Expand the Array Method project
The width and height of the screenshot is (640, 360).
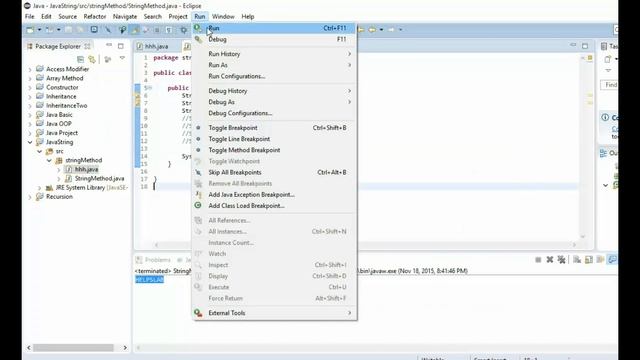click(30, 78)
